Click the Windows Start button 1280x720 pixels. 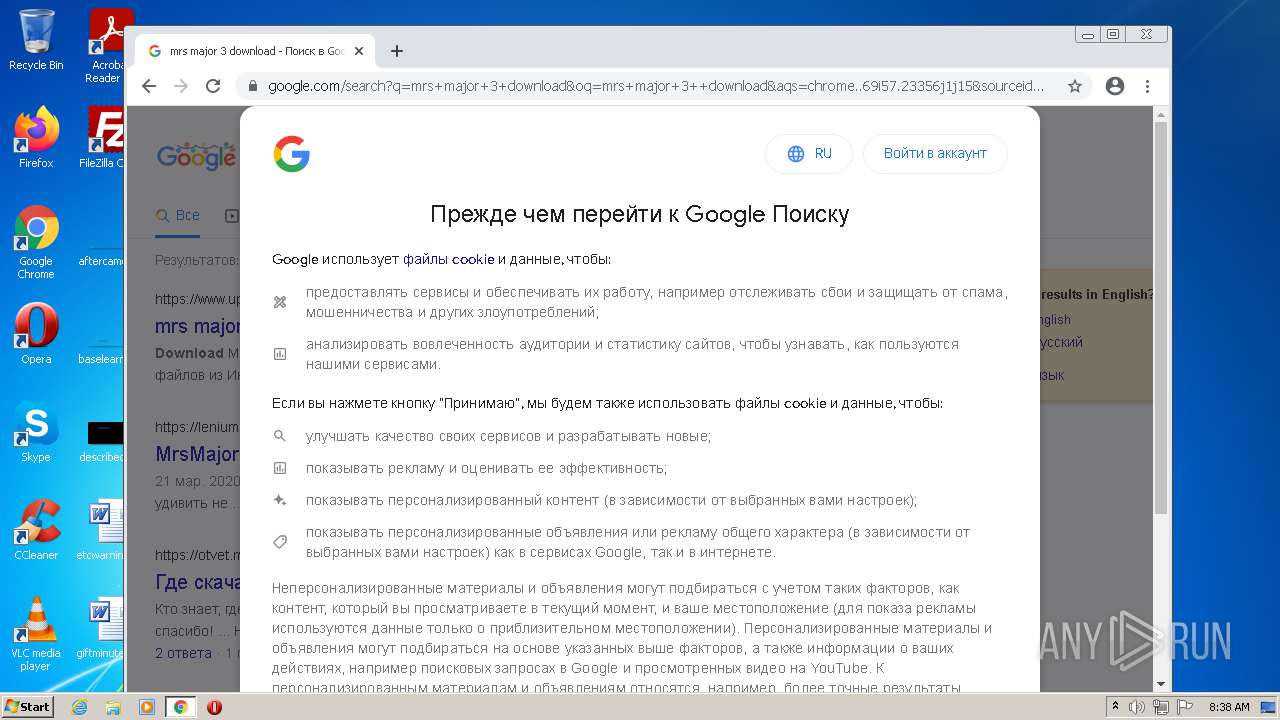(28, 707)
